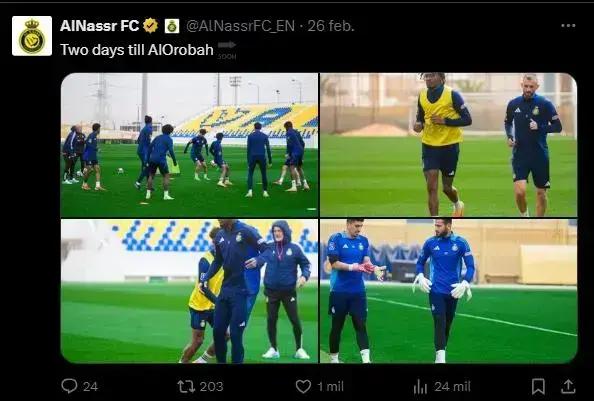Open the reply comment icon

coord(69,386)
